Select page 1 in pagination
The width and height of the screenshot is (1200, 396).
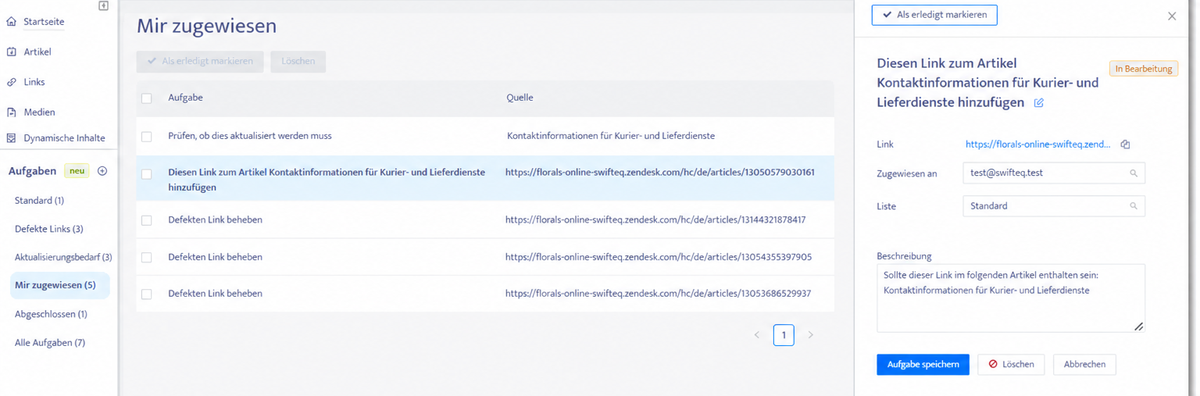[784, 335]
